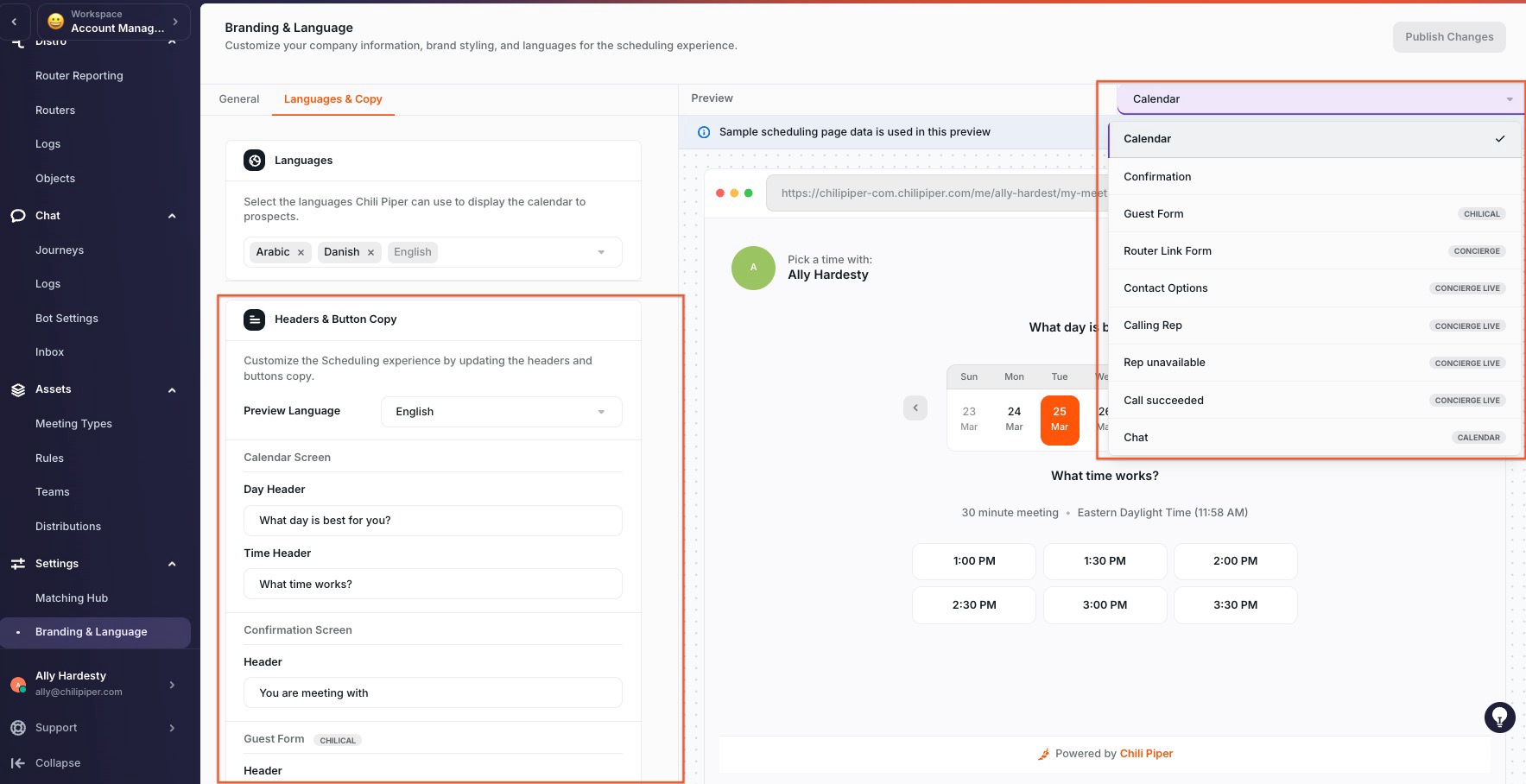
Task: Pick the 2:00 PM time slot
Action: pyautogui.click(x=1235, y=561)
